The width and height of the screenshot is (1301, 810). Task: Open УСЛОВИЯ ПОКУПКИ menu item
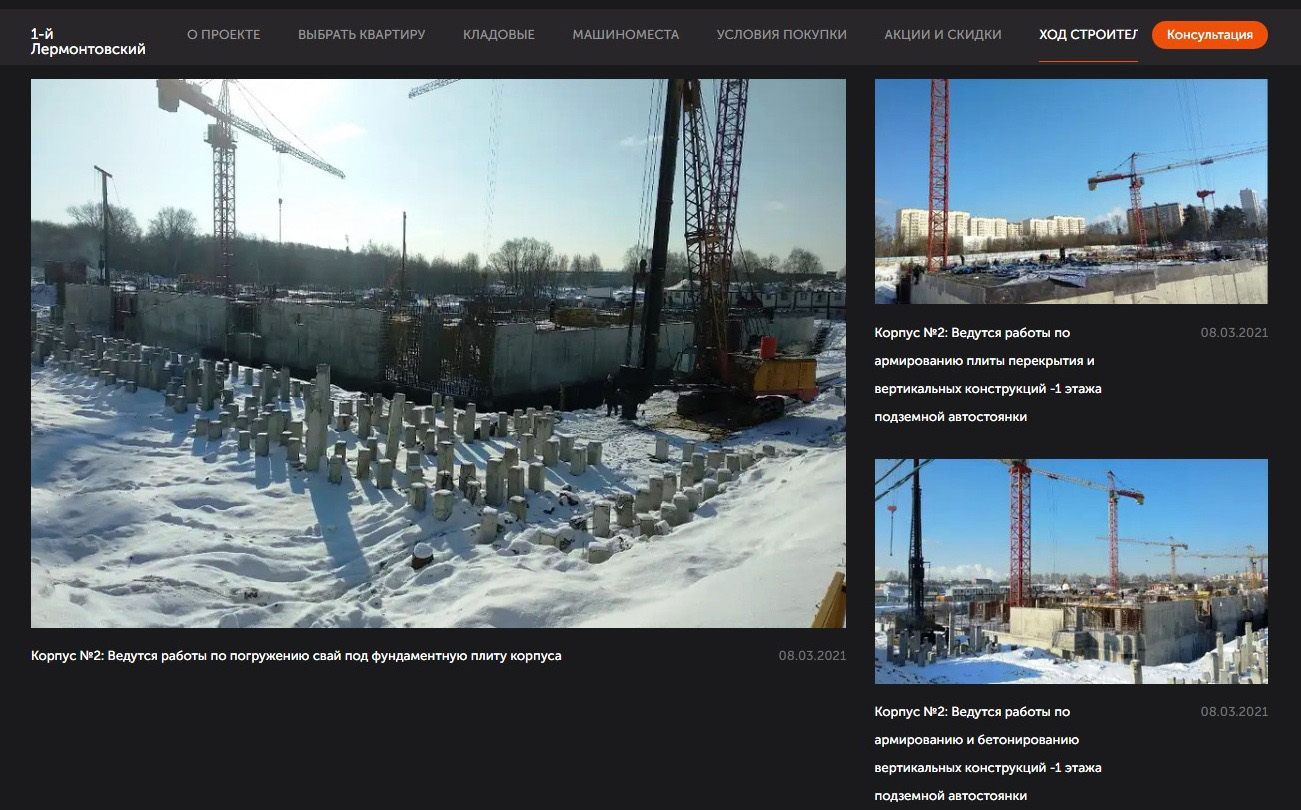[782, 35]
